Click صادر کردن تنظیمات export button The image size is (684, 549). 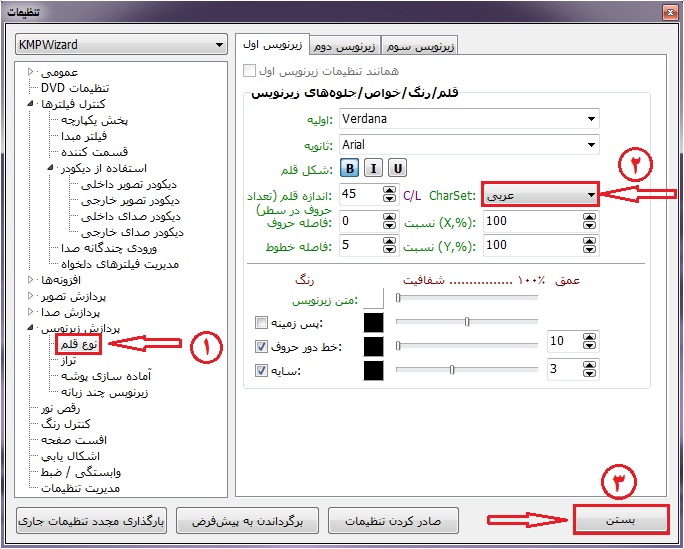click(393, 521)
